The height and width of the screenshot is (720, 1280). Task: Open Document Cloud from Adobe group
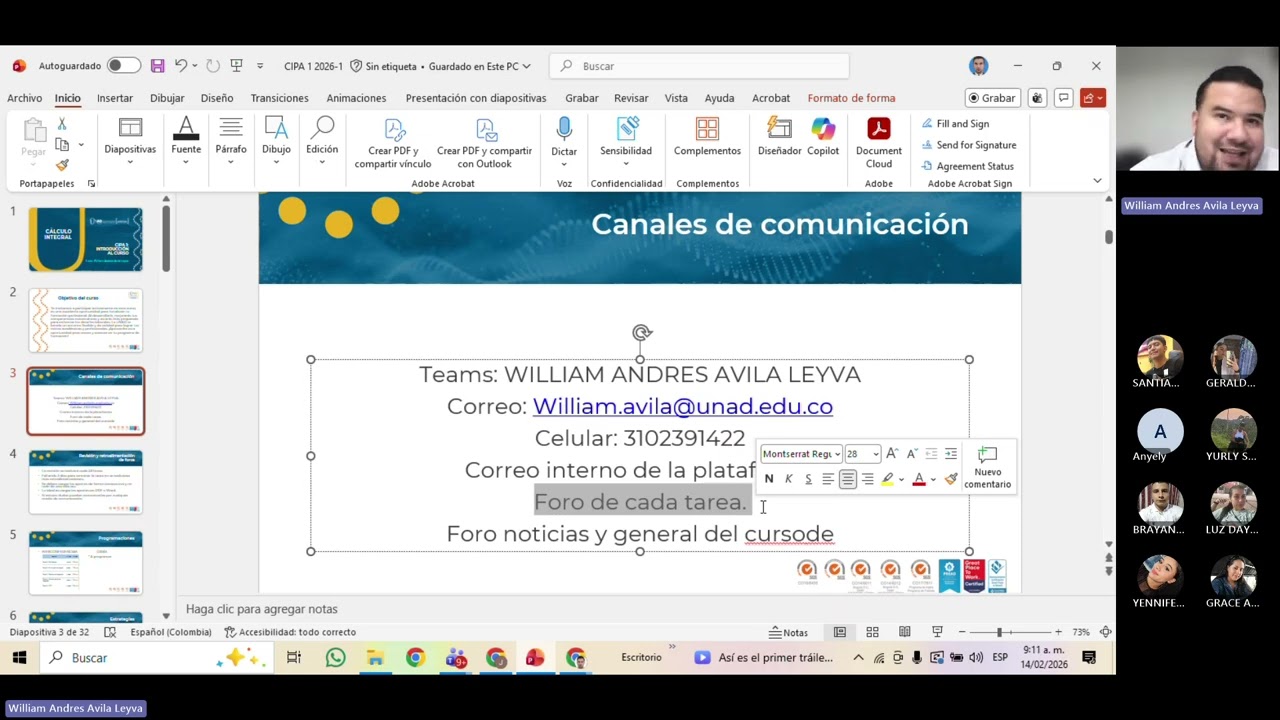[x=879, y=144]
